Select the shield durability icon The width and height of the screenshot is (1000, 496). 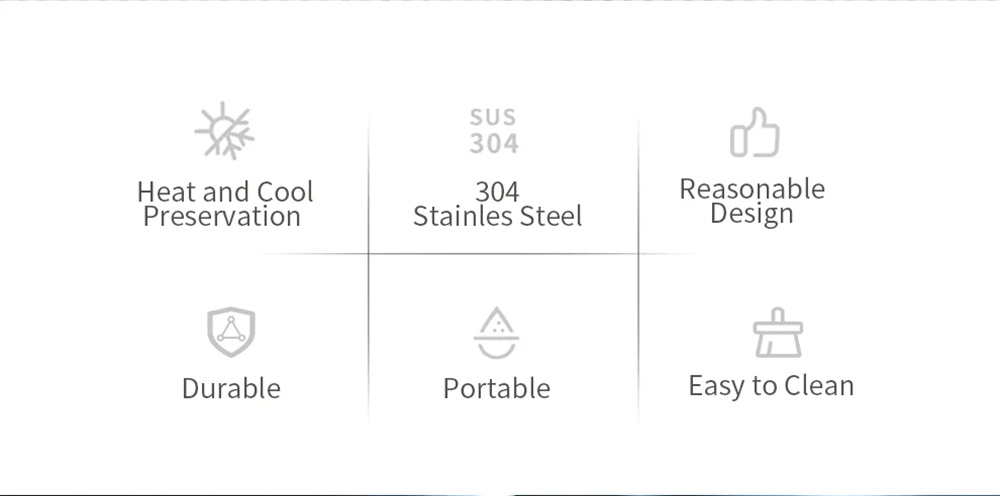click(x=231, y=333)
